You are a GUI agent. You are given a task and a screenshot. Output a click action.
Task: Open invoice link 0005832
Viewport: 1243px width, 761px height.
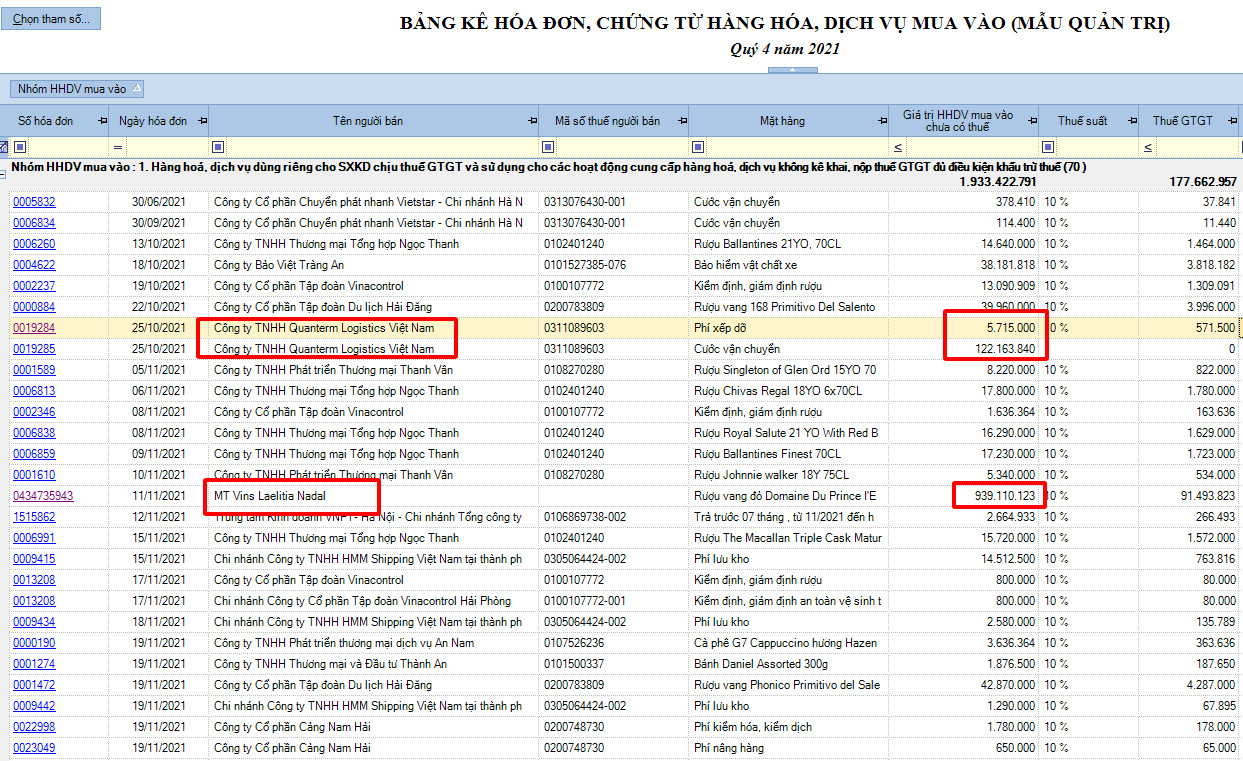(x=34, y=201)
